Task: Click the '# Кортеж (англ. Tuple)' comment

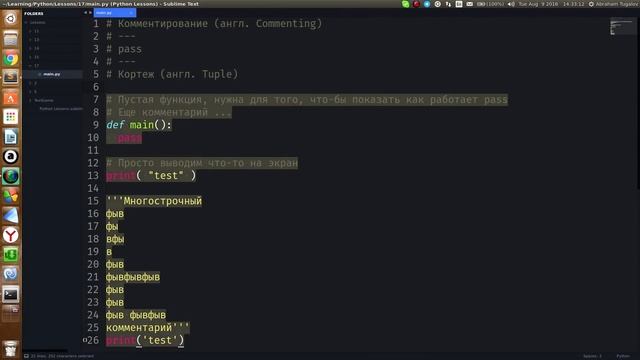Action: click(172, 74)
